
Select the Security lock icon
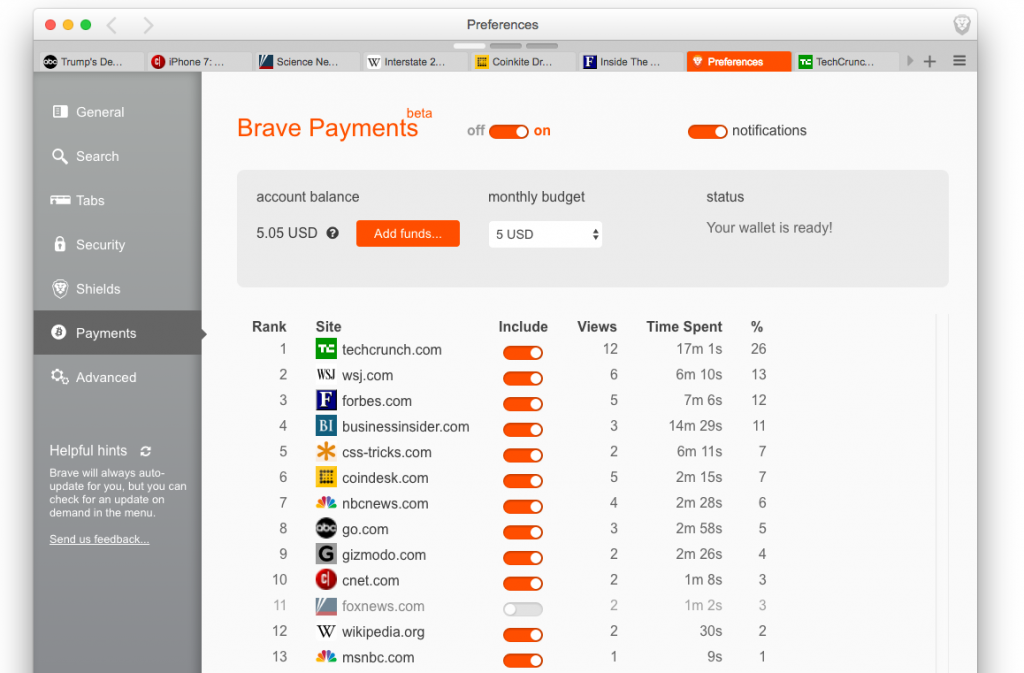(62, 244)
